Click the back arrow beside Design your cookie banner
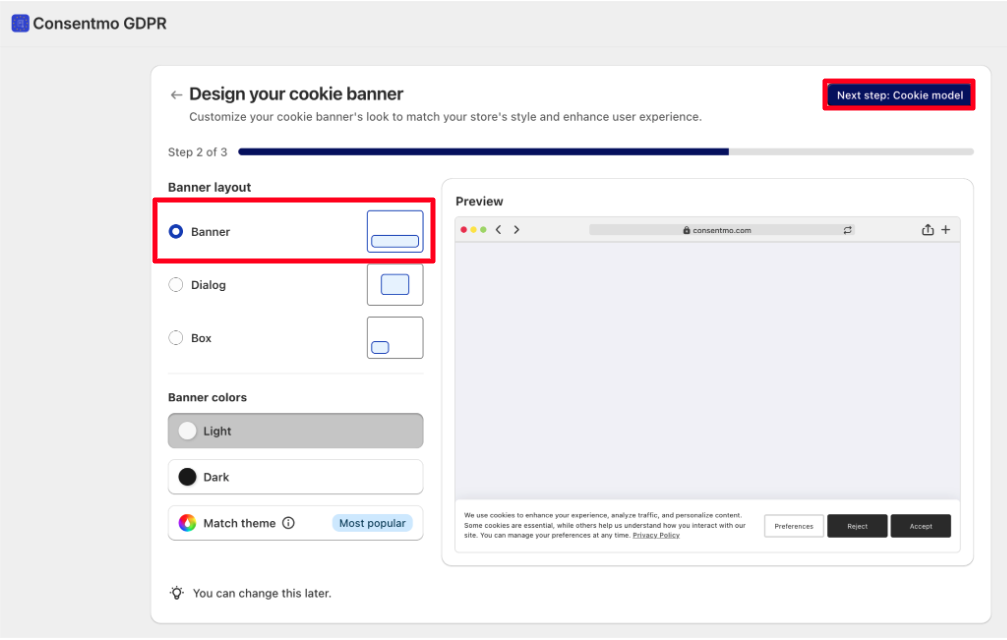 [176, 95]
